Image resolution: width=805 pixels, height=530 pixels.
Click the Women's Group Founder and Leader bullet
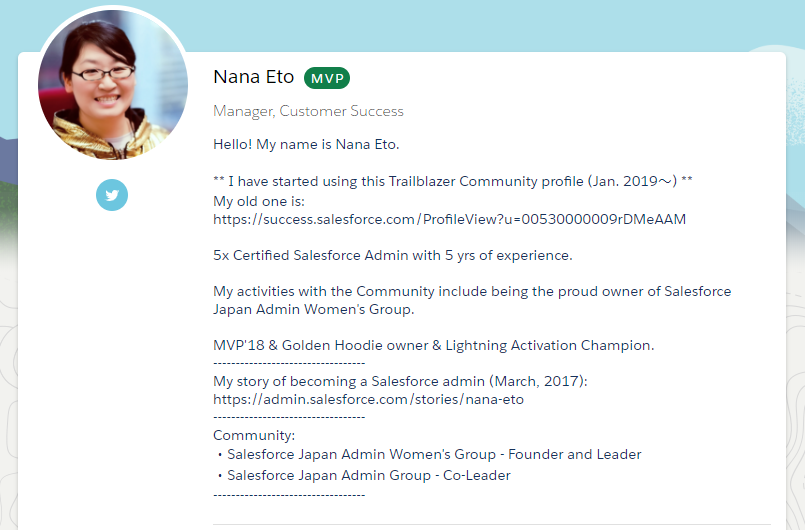pos(434,454)
